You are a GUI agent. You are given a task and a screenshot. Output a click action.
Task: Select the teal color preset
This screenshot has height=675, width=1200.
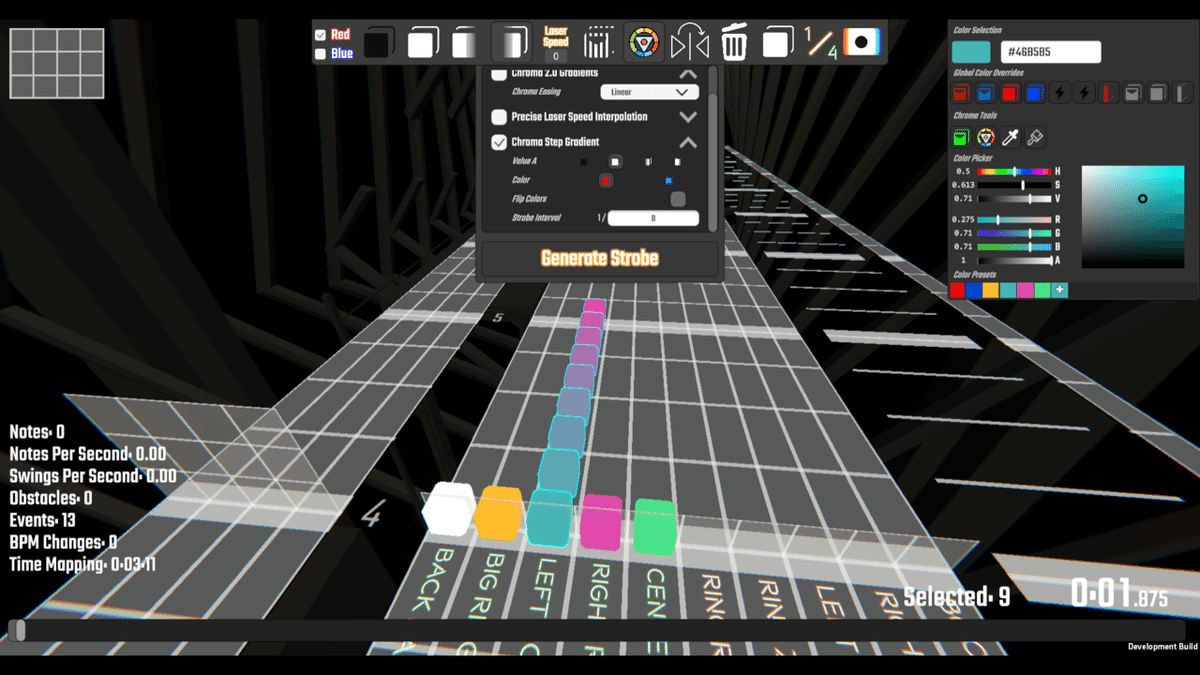1008,290
